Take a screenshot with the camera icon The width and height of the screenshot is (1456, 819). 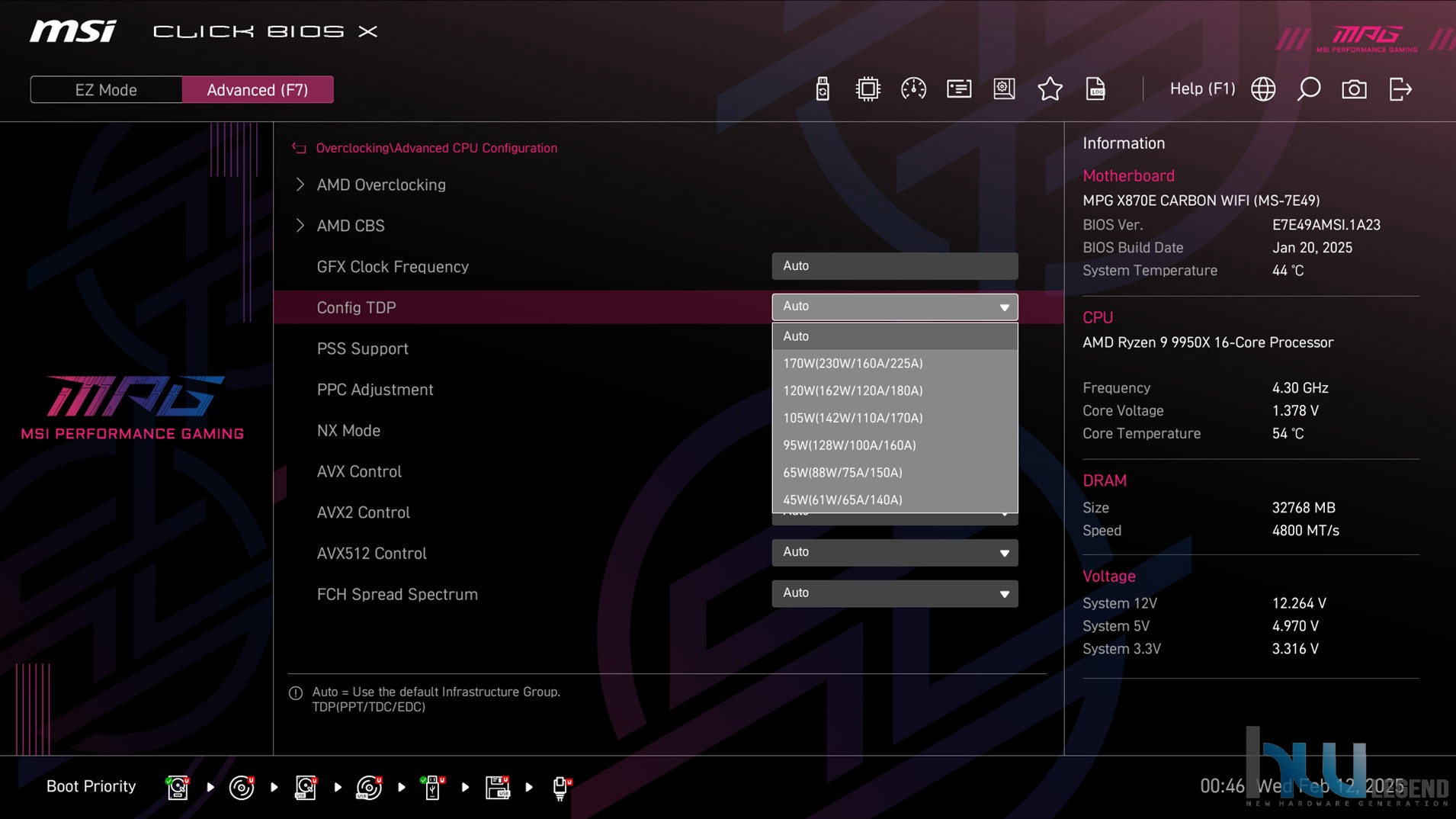pos(1354,89)
